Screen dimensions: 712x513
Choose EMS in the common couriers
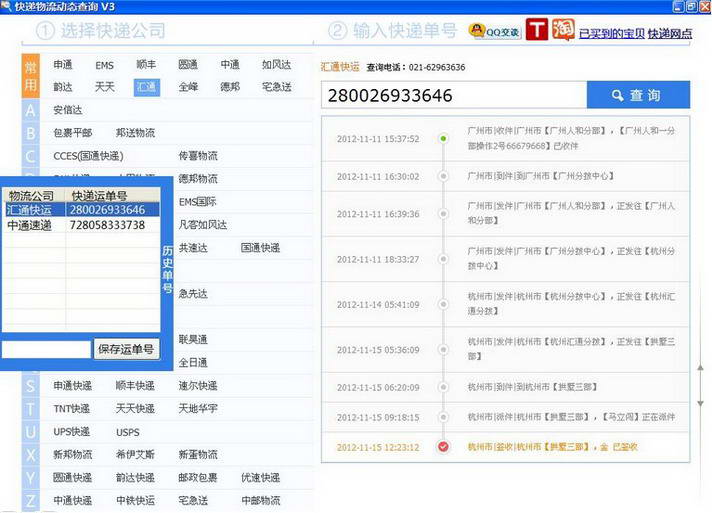tap(104, 65)
